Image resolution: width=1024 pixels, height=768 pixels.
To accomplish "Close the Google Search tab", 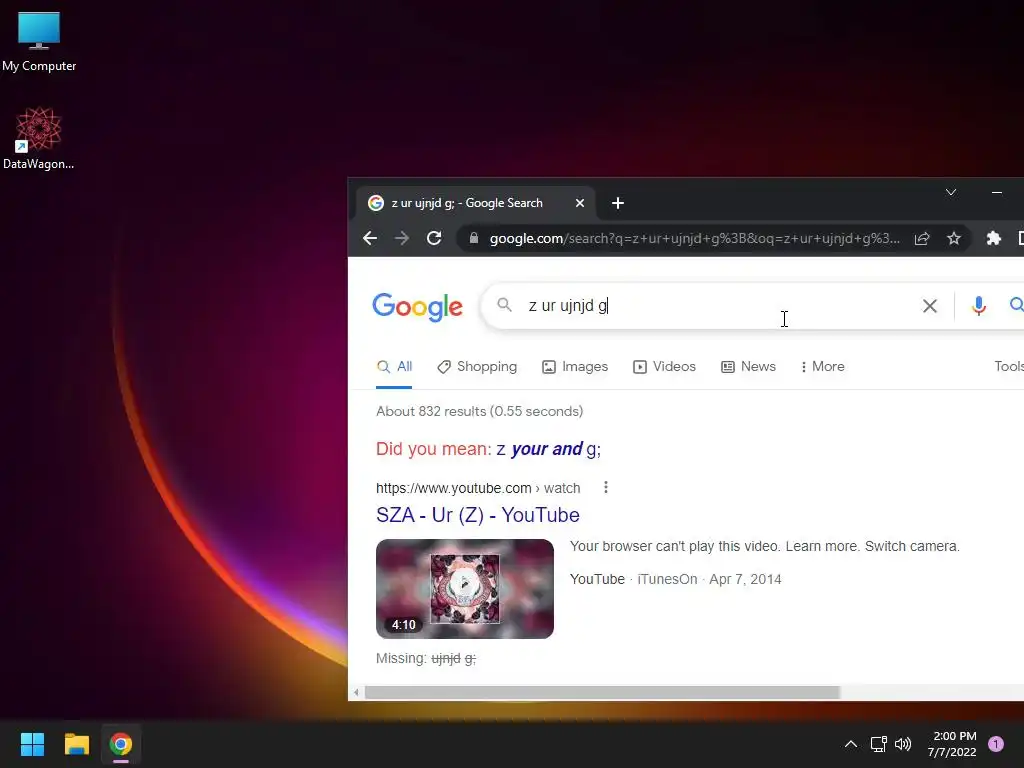I will [579, 203].
